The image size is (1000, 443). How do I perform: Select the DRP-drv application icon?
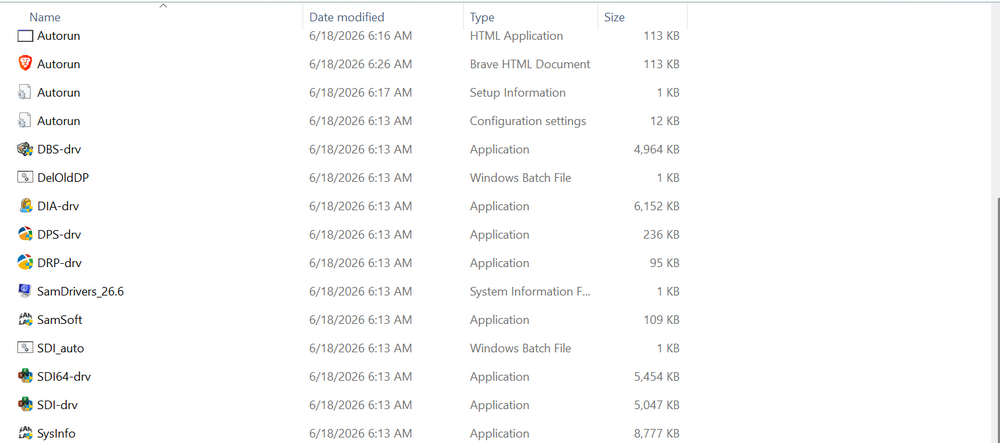click(x=25, y=263)
